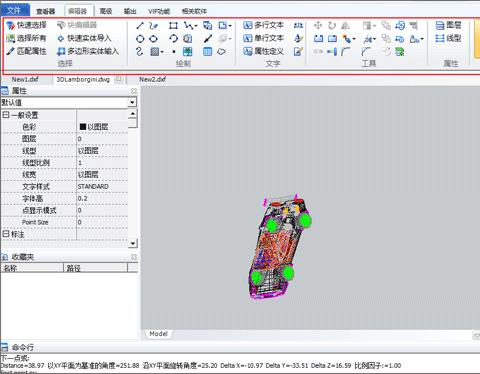Switch to New1.dxf document tab
The image size is (480, 374).
click(x=25, y=79)
